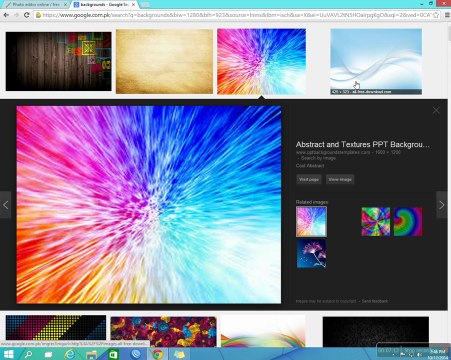
Task: Open the dotted diagonal stripes background result
Action: click(56, 327)
